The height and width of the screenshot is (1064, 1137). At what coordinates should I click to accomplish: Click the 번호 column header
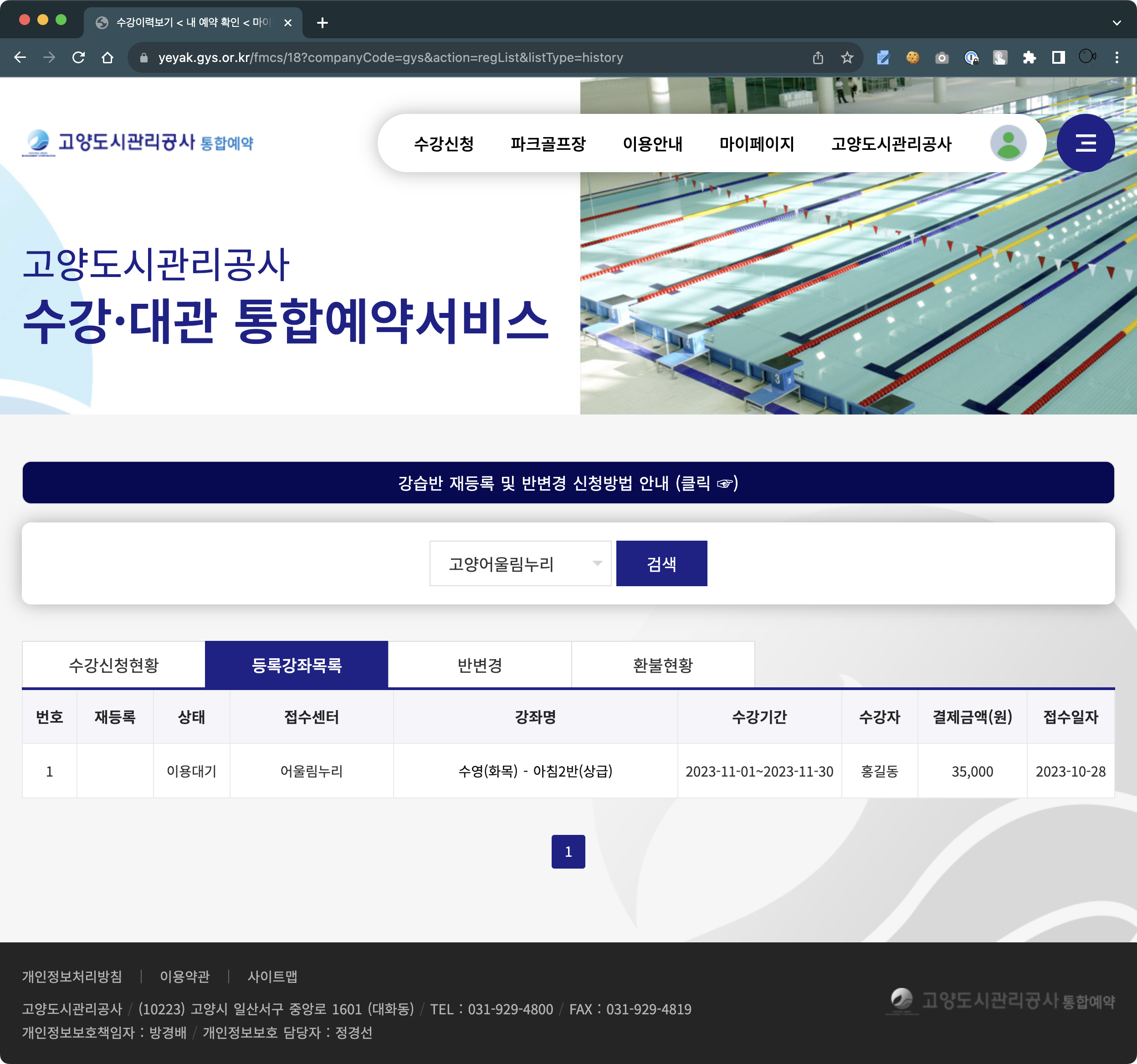point(49,716)
